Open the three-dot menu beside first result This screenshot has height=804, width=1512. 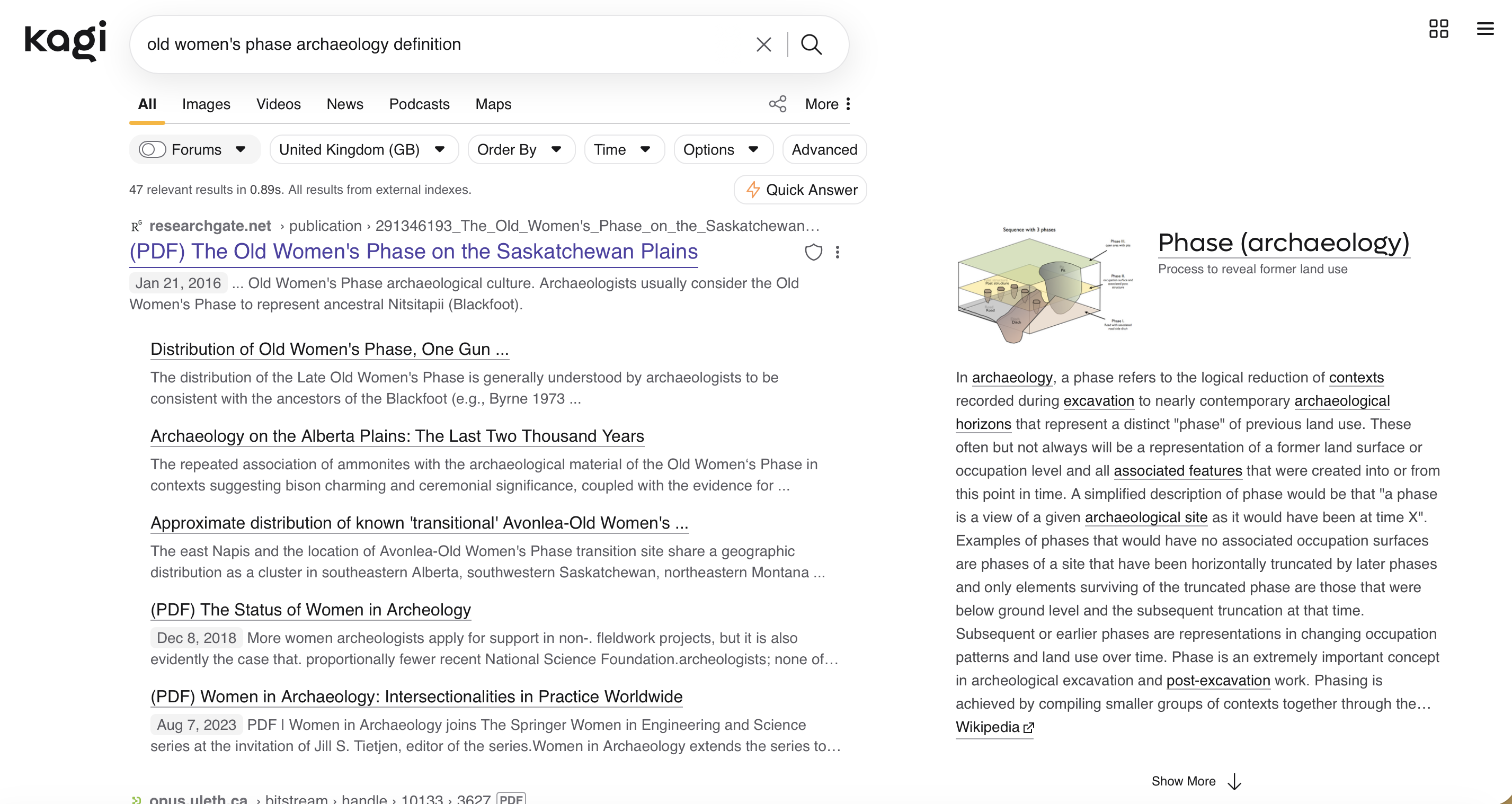(x=838, y=252)
